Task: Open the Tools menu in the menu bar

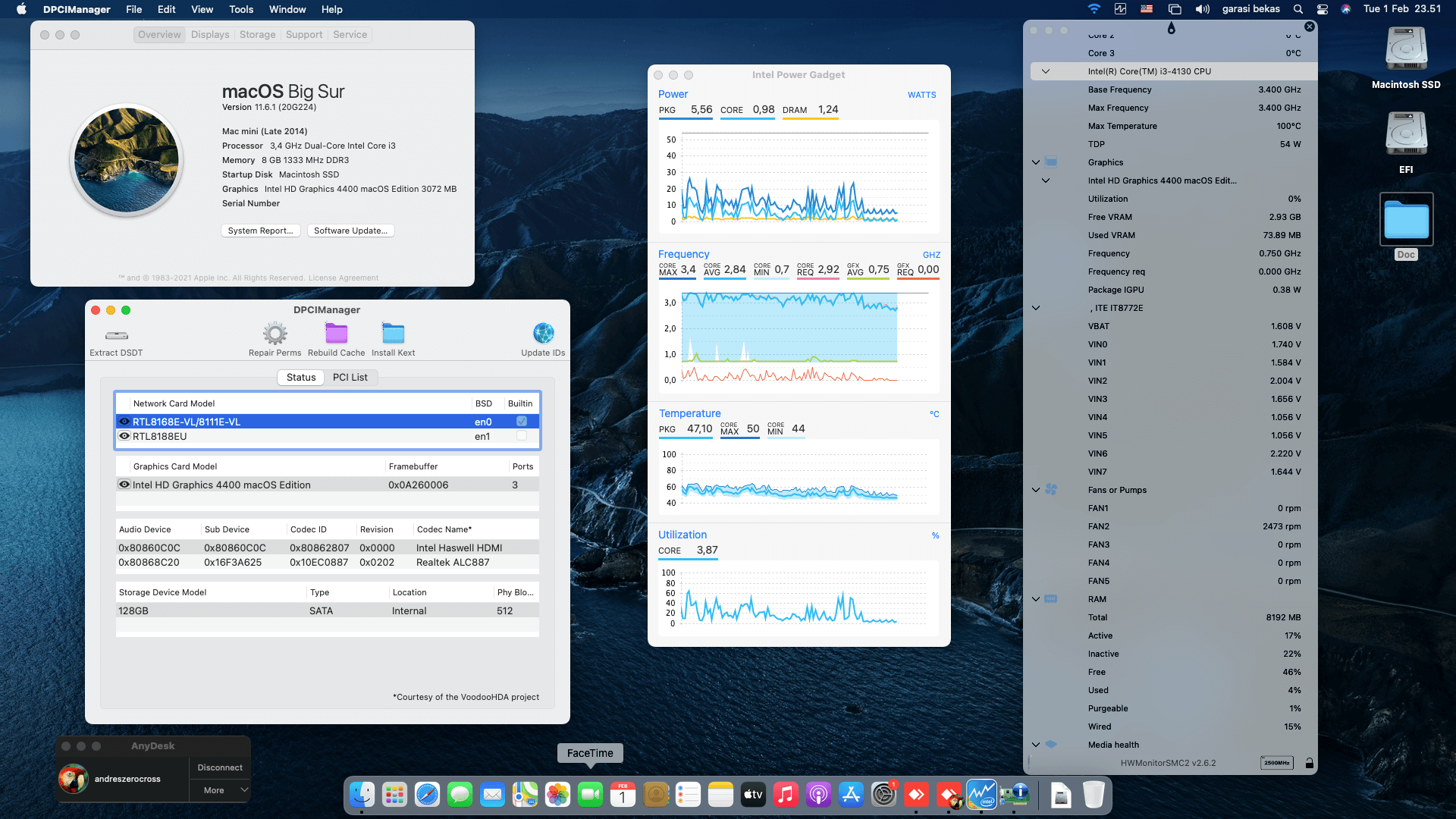Action: [241, 9]
